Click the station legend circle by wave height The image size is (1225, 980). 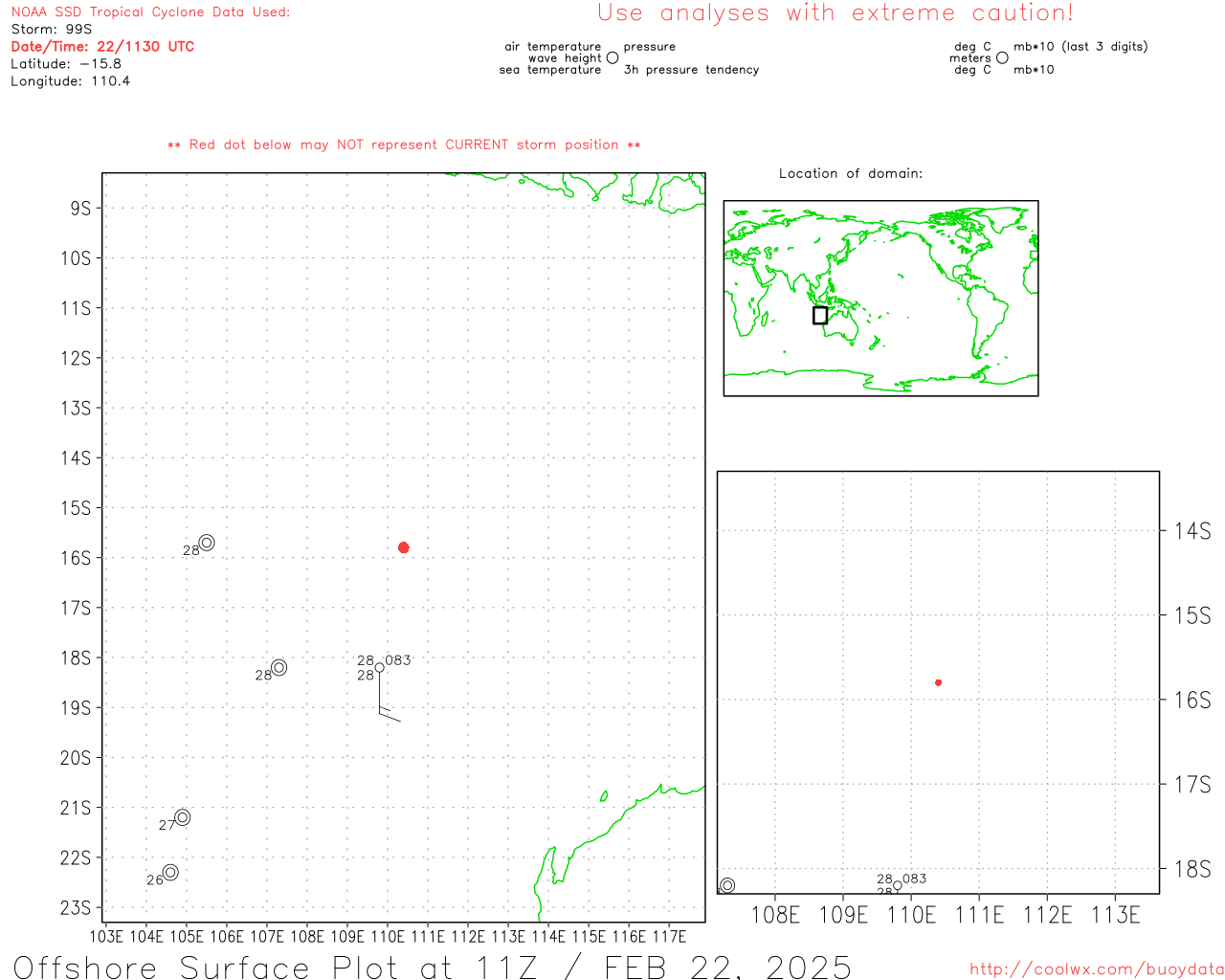click(x=612, y=57)
